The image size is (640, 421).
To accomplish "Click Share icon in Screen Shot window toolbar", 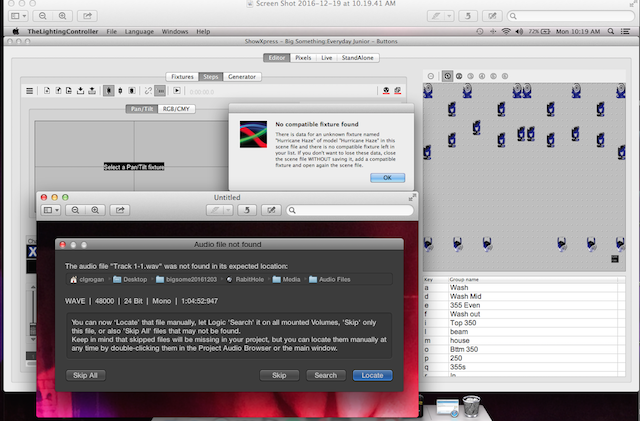I will (x=87, y=16).
